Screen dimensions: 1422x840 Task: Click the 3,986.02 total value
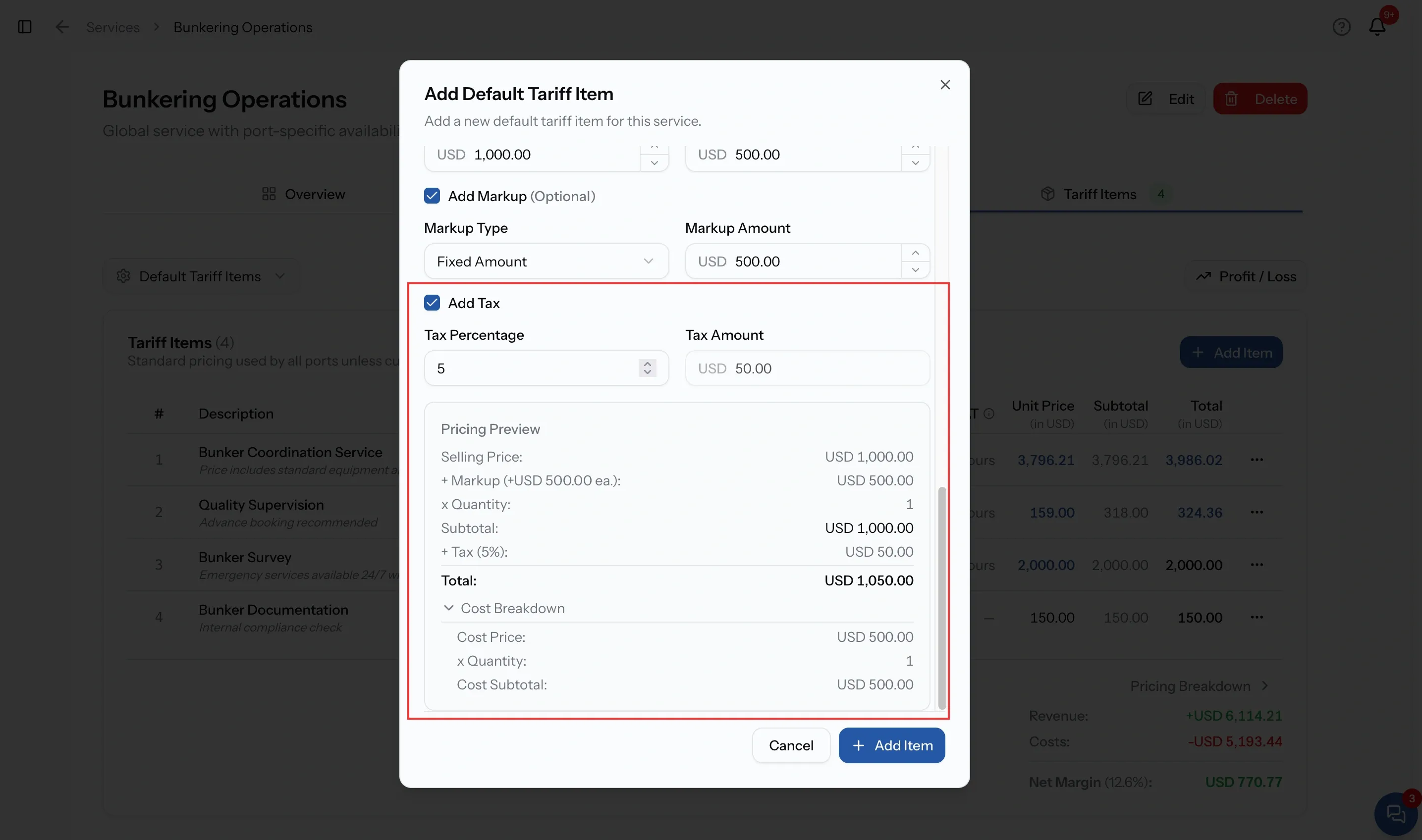click(1193, 460)
